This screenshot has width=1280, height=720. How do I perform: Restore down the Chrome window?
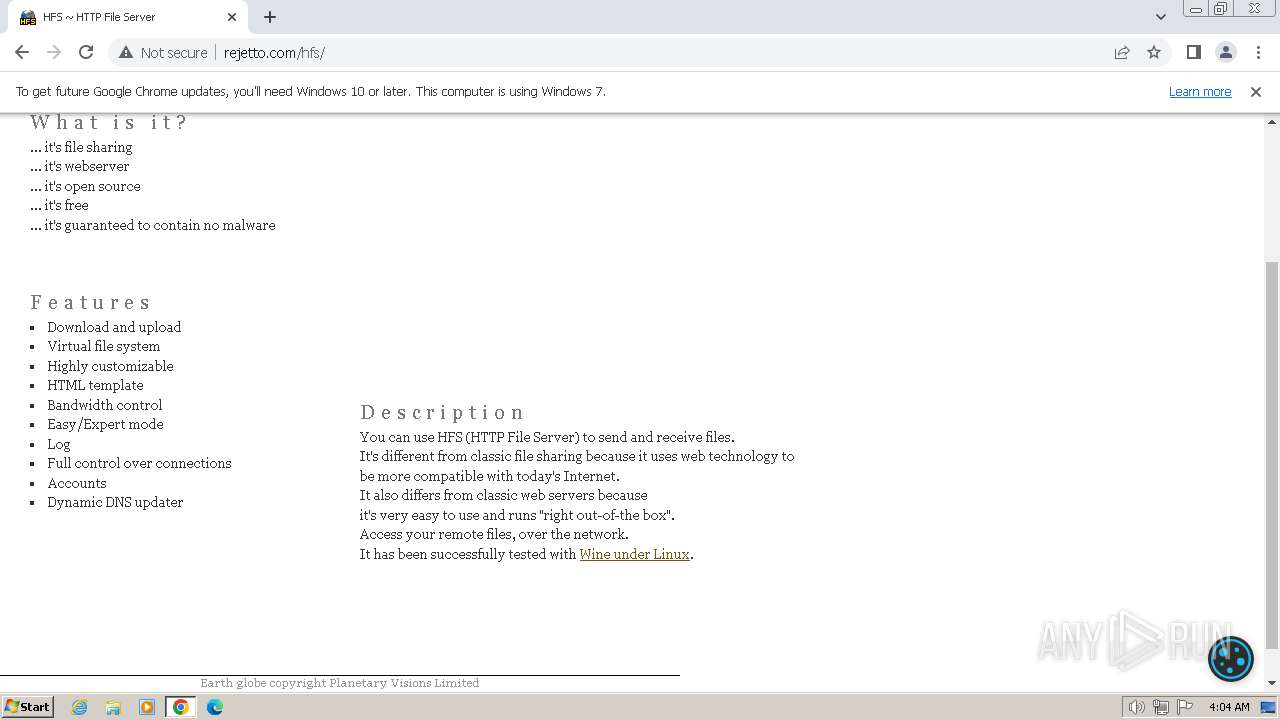[x=1221, y=9]
